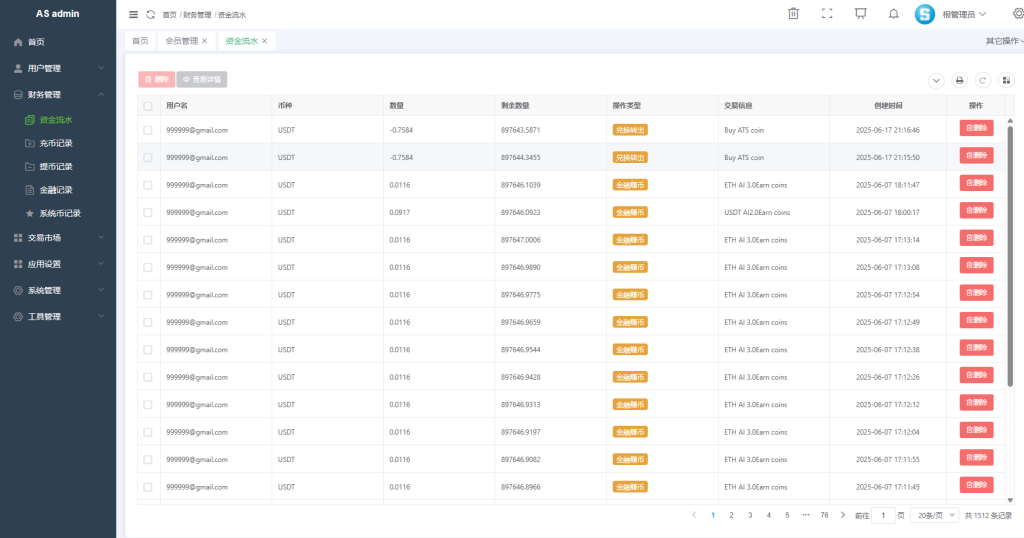Delete the record created 2025-06-07 18:00:17
The image size is (1024, 538).
976,210
